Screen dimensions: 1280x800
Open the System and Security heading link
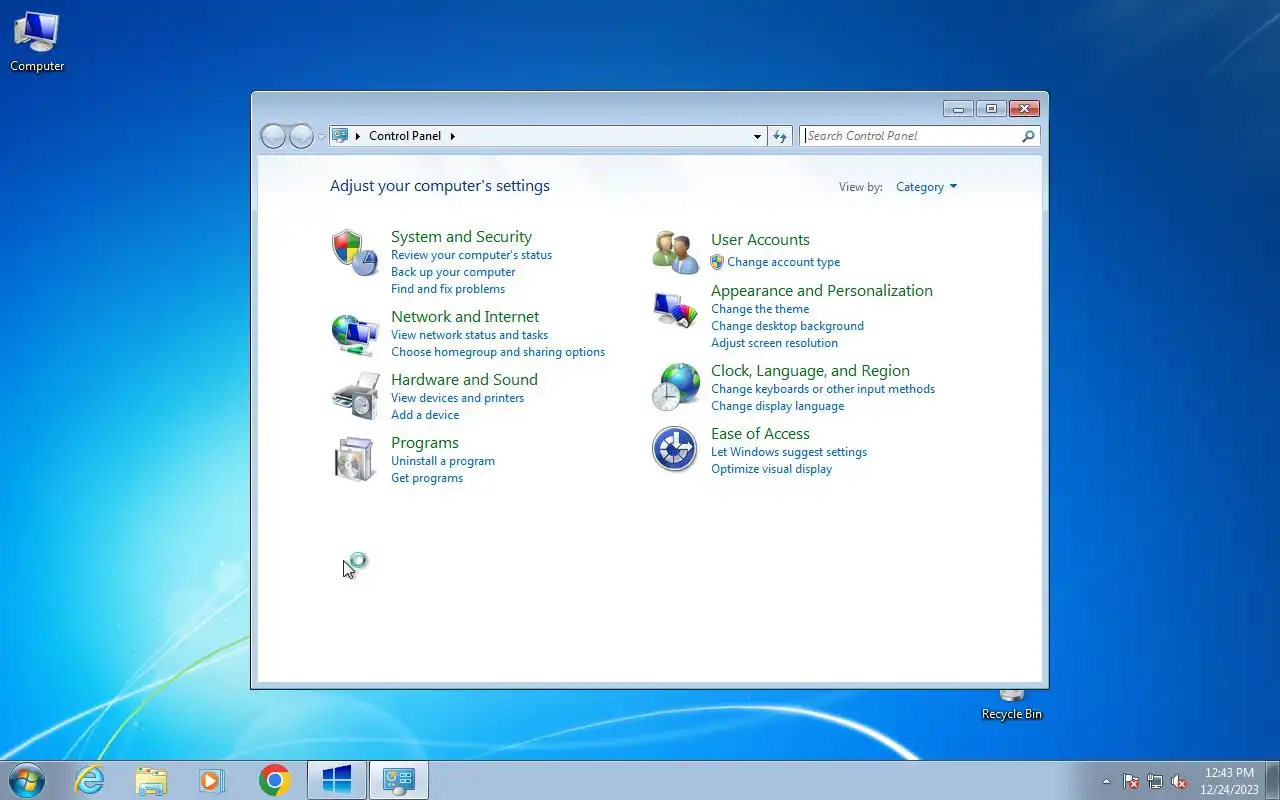coord(461,237)
